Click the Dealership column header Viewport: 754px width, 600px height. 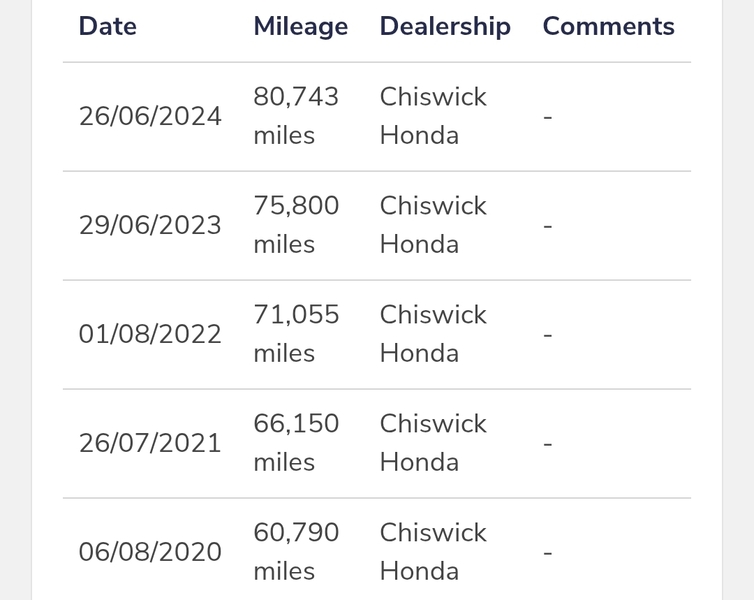(445, 26)
